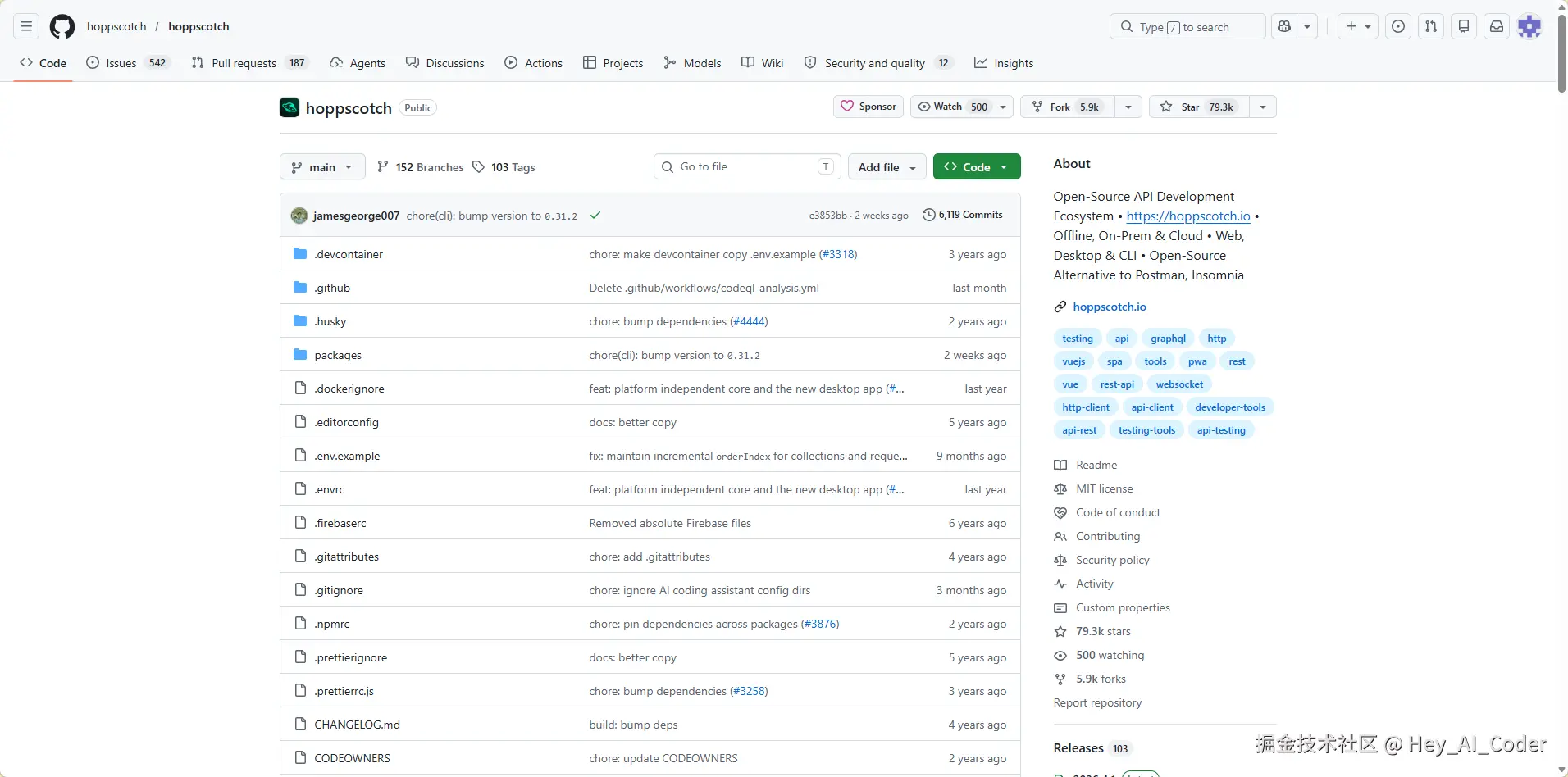Image resolution: width=1568 pixels, height=777 pixels.
Task: Click the CODEOWNERS file icon
Action: [300, 758]
